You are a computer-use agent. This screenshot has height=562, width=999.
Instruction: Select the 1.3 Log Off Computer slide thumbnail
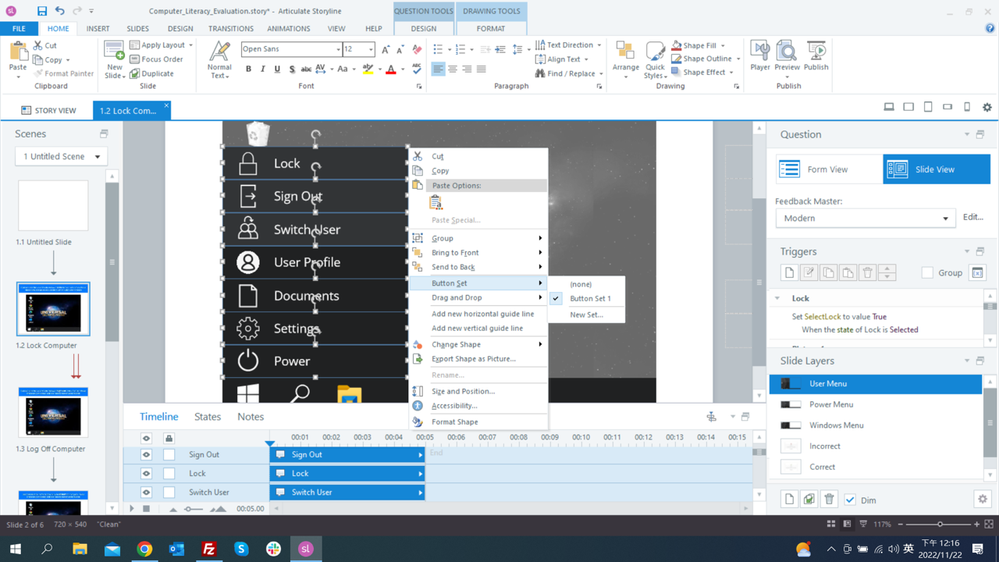[53, 411]
